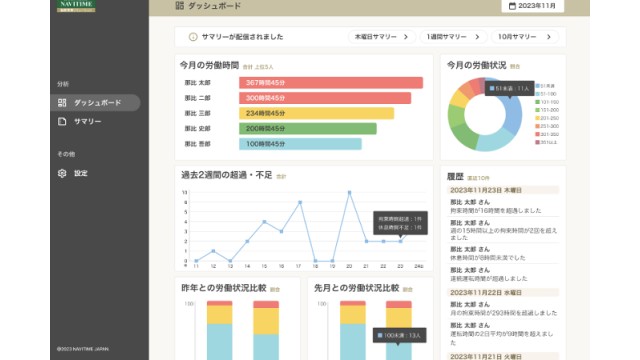Open the 月の拘束時間が293時間 history entry
The width and height of the screenshot is (640, 360).
[502, 309]
